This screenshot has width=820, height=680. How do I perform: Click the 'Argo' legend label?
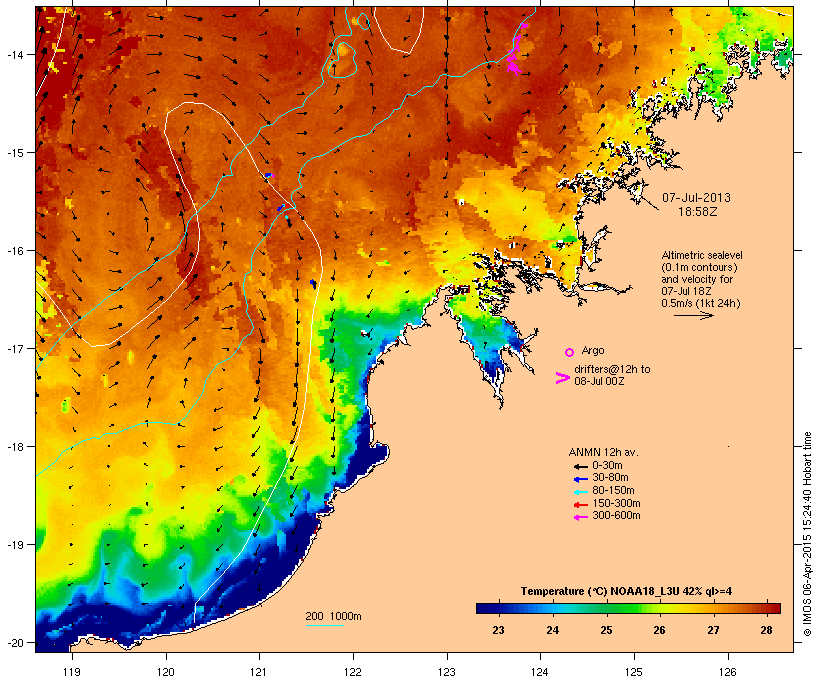pyautogui.click(x=593, y=350)
